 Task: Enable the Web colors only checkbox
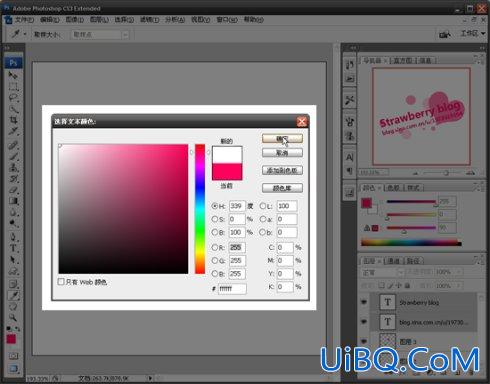61,282
